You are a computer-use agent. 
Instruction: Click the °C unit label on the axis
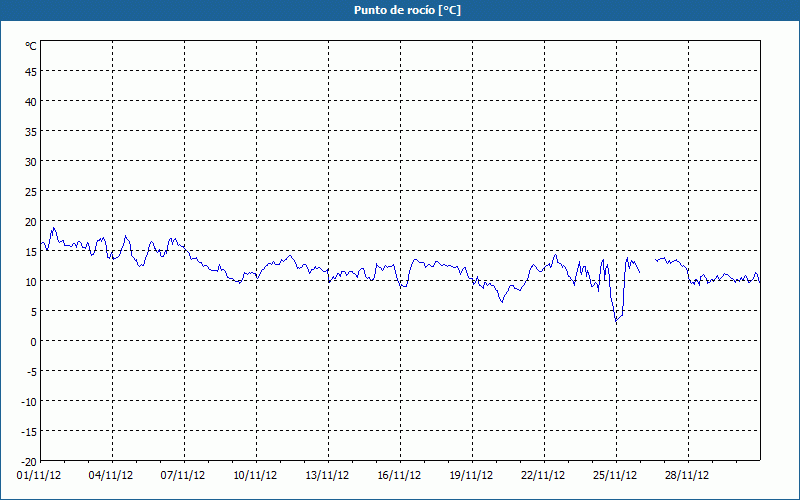[x=31, y=46]
